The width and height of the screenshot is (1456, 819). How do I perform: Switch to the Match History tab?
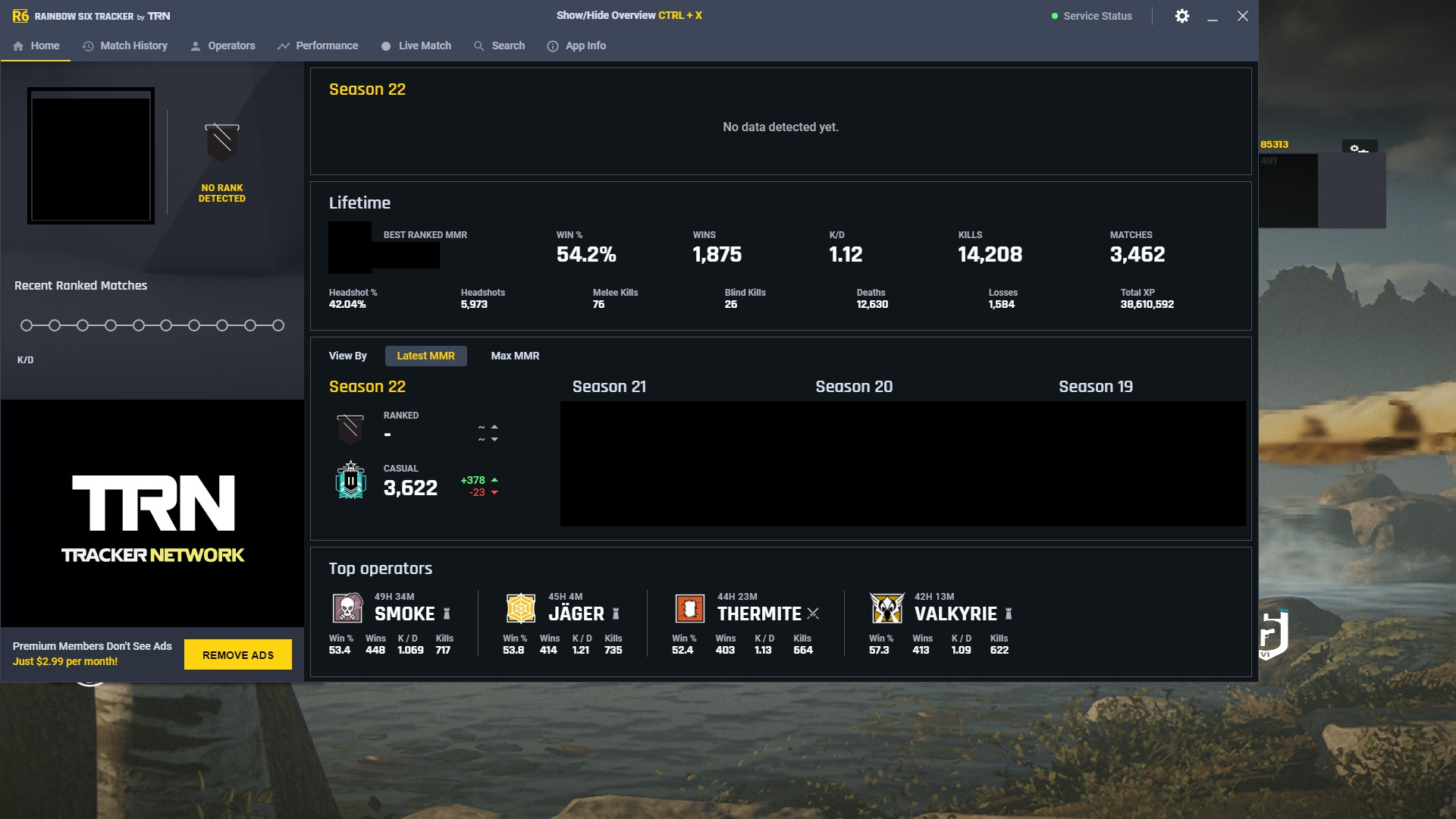(x=124, y=45)
